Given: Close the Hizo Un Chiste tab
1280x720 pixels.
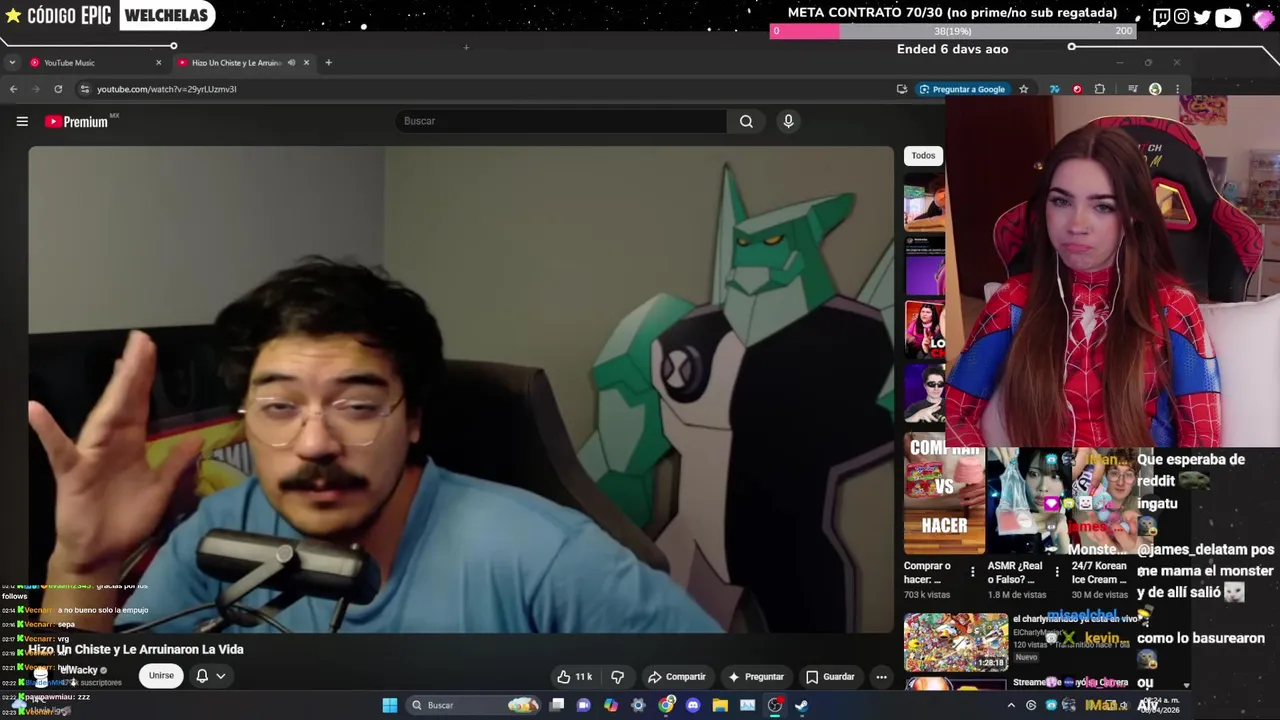Looking at the screenshot, I should tap(306, 63).
